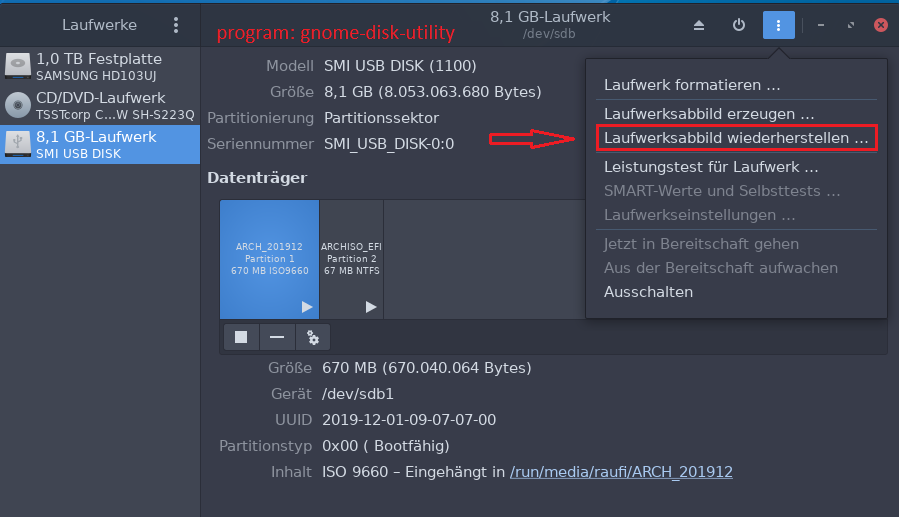Minimize the Disks window
This screenshot has height=517, width=899.
click(820, 25)
